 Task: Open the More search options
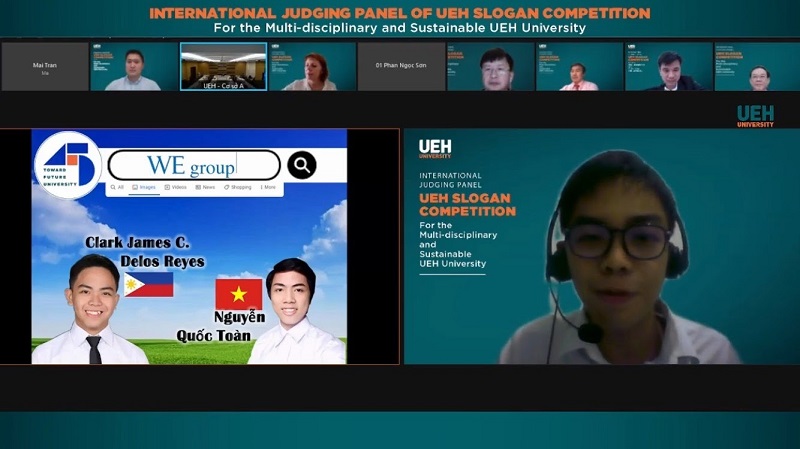[268, 187]
